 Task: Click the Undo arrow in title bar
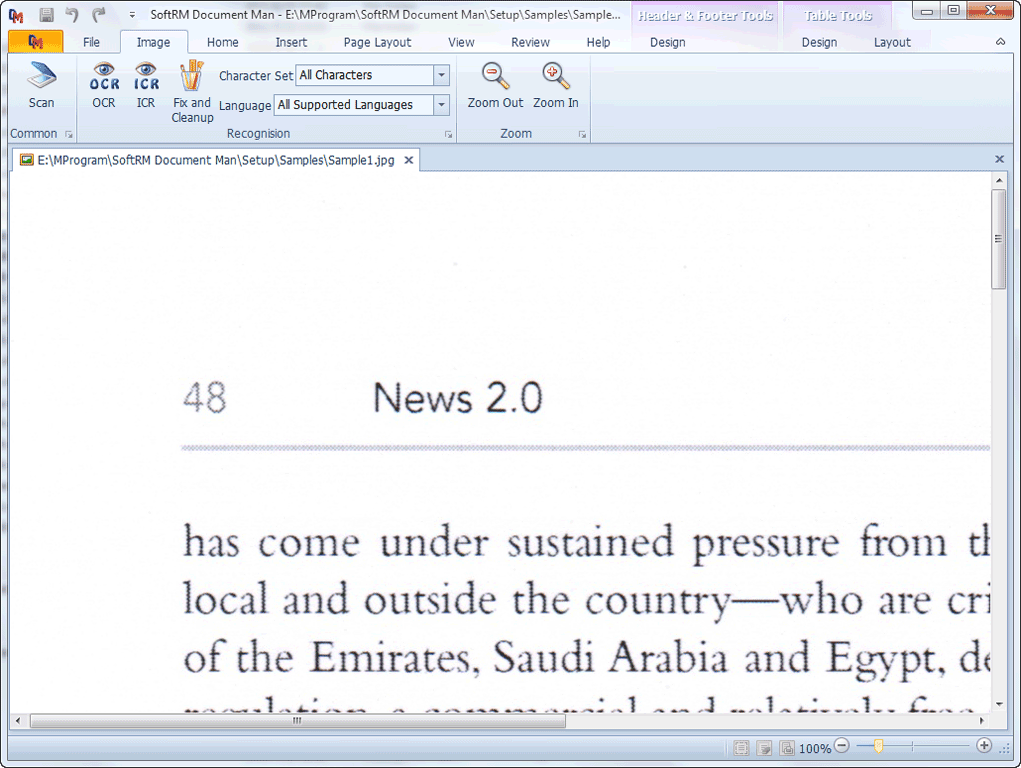72,14
